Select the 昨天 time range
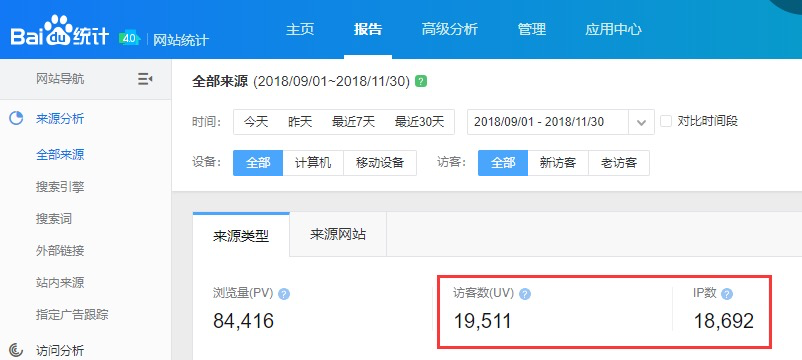This screenshot has height=360, width=802. pyautogui.click(x=300, y=122)
